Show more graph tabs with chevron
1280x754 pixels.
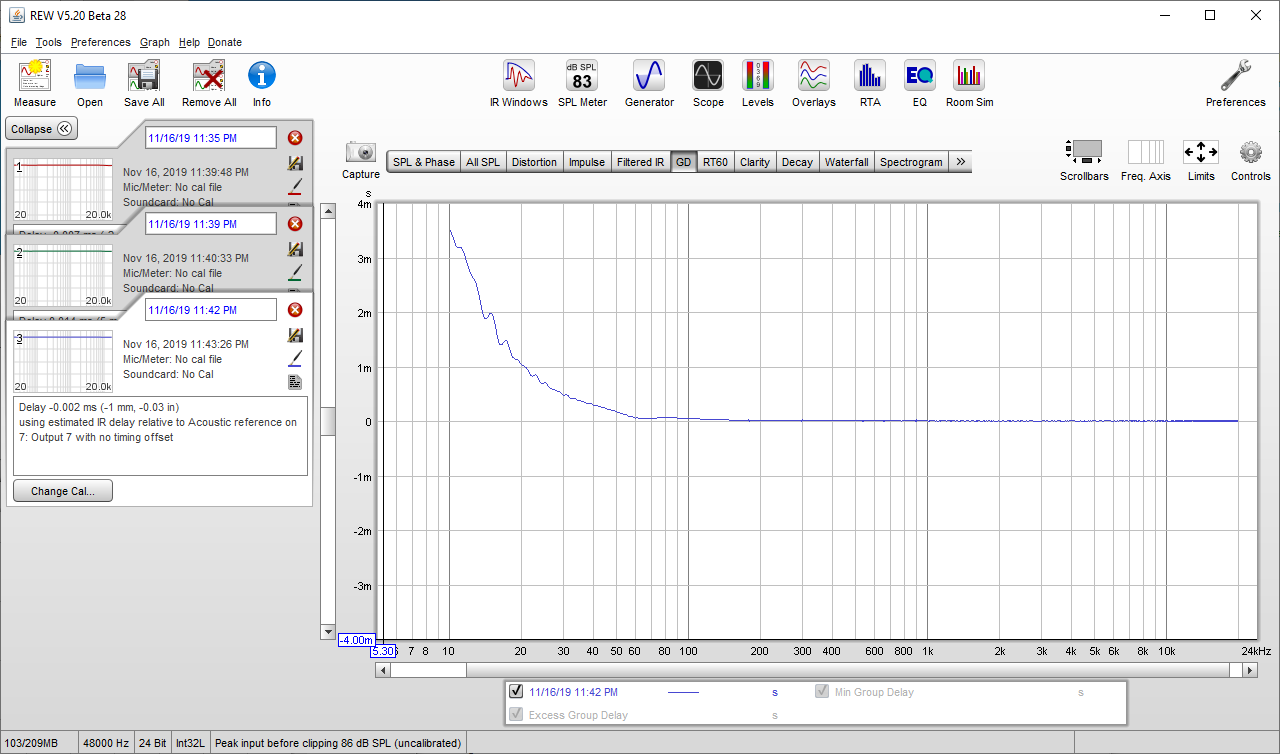coord(960,162)
